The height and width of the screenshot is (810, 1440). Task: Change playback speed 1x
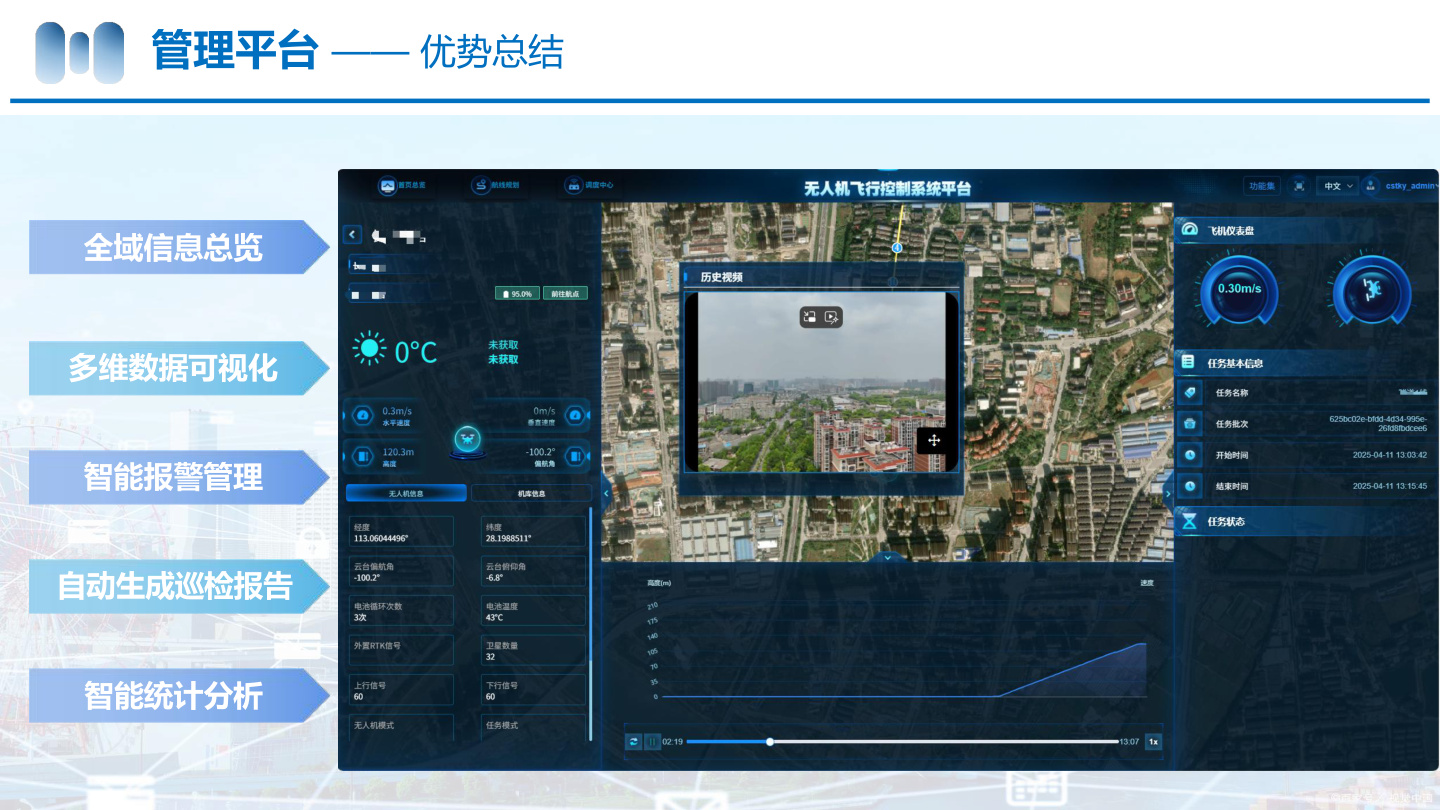pos(1153,741)
